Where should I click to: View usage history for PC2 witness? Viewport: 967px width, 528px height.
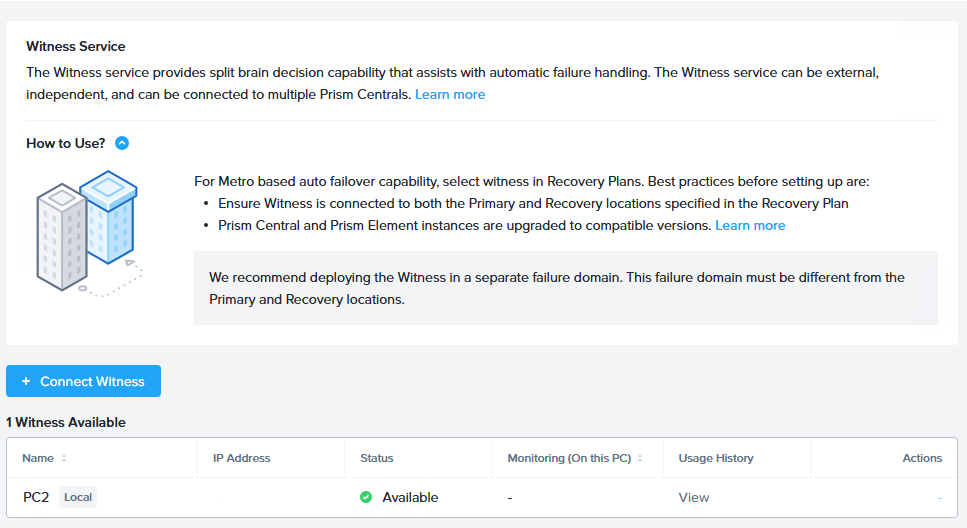(694, 497)
